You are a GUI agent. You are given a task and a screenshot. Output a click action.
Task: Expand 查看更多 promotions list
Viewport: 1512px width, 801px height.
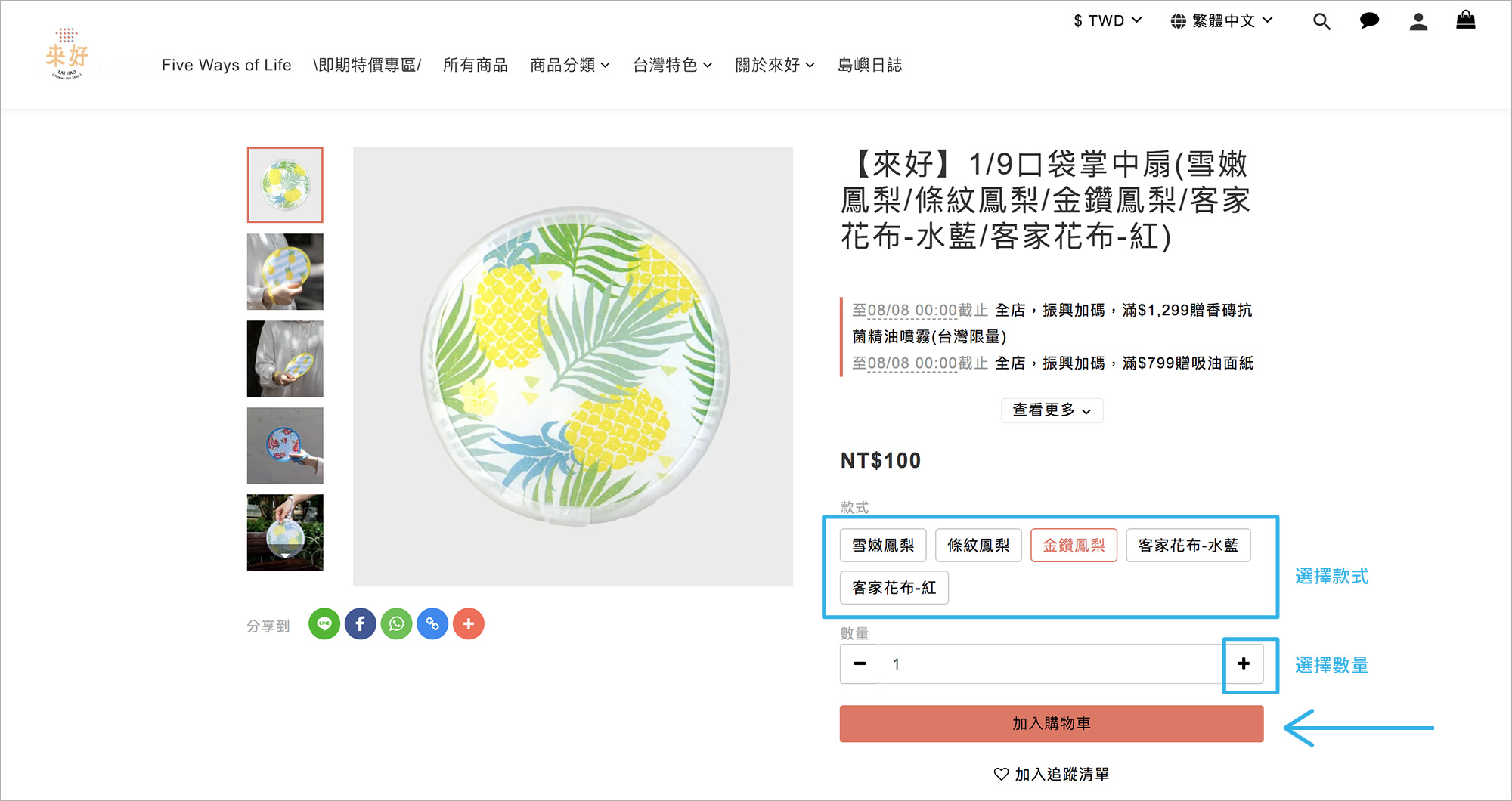click(1052, 410)
